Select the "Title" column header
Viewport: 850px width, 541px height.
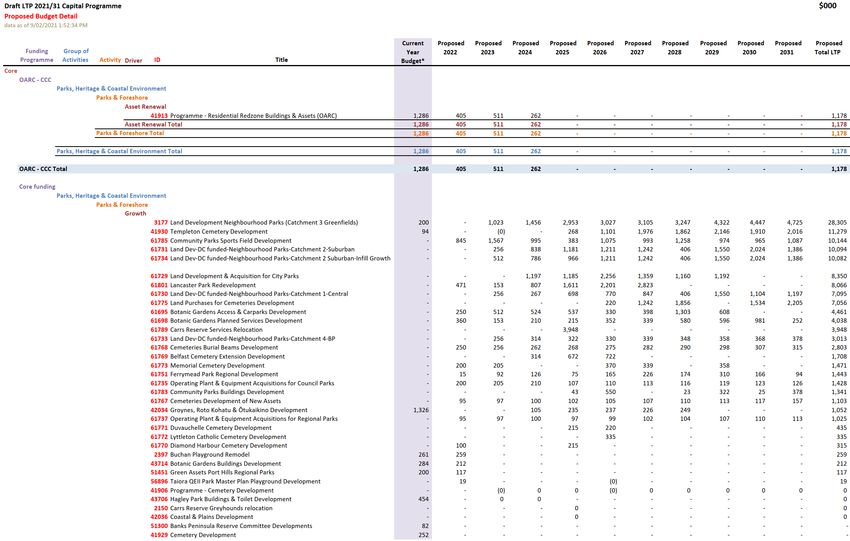coord(281,60)
